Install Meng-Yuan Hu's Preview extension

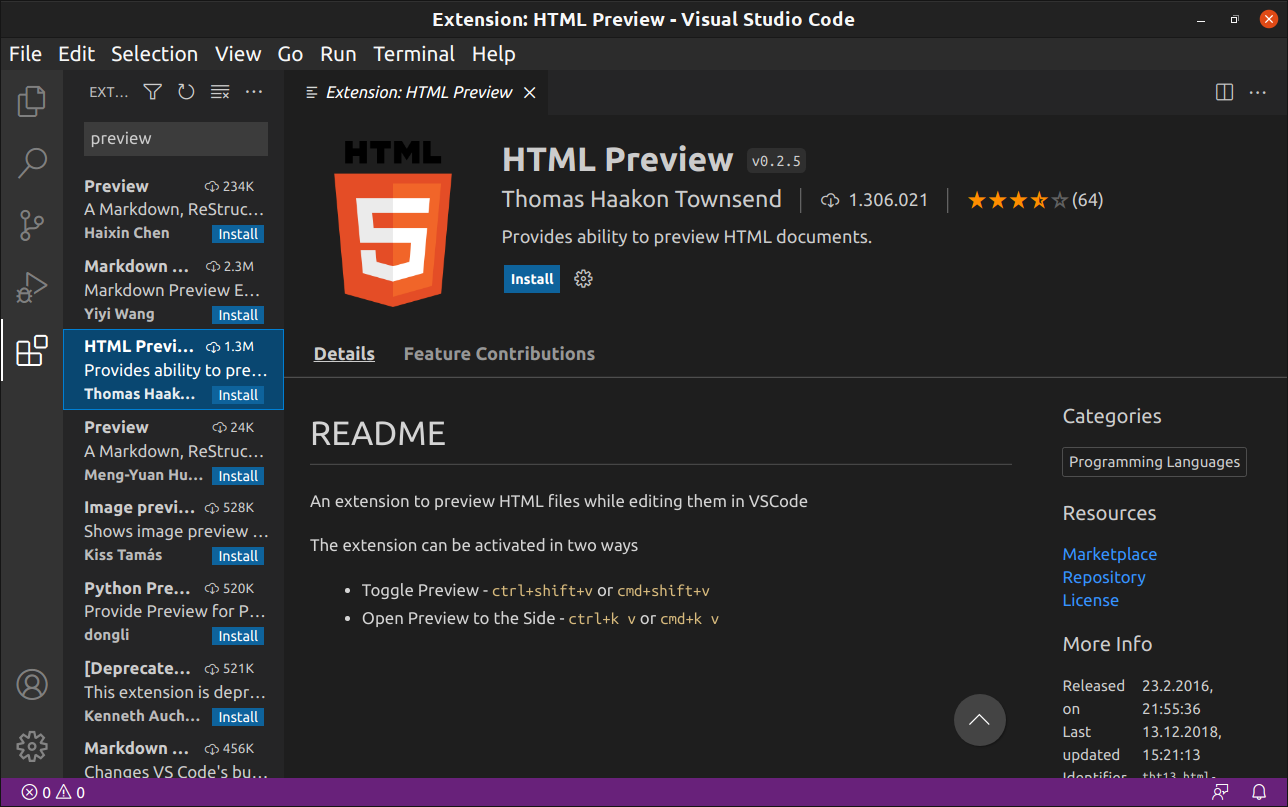pyautogui.click(x=238, y=476)
